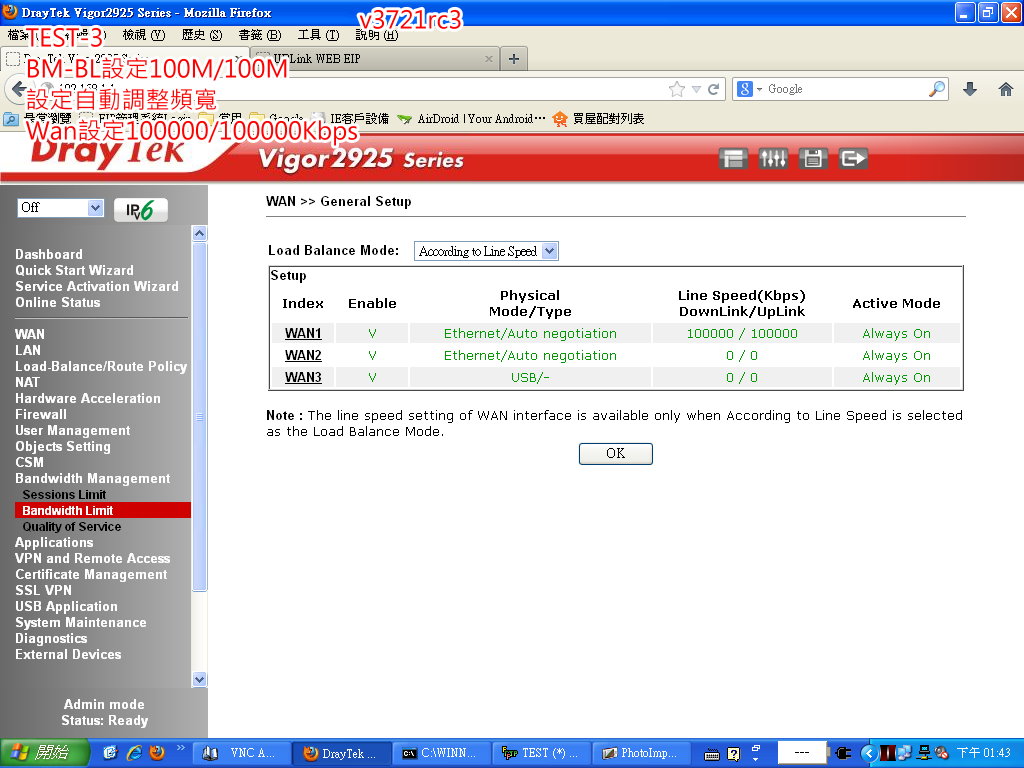Open URL history dropdown arrow
Image resolution: width=1024 pixels, height=768 pixels.
697,89
